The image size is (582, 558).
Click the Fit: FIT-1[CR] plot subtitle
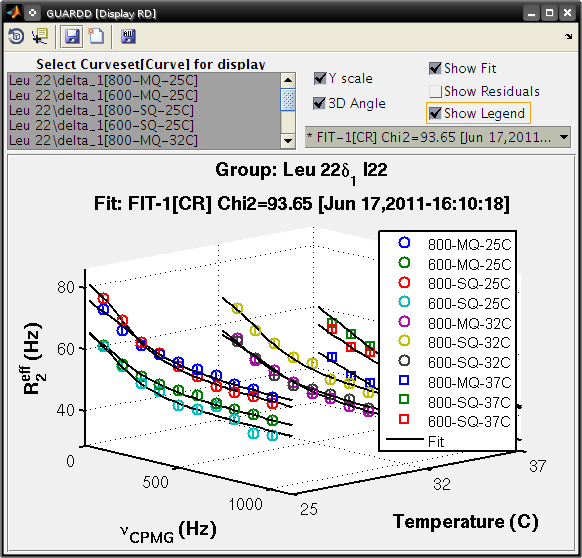[301, 204]
